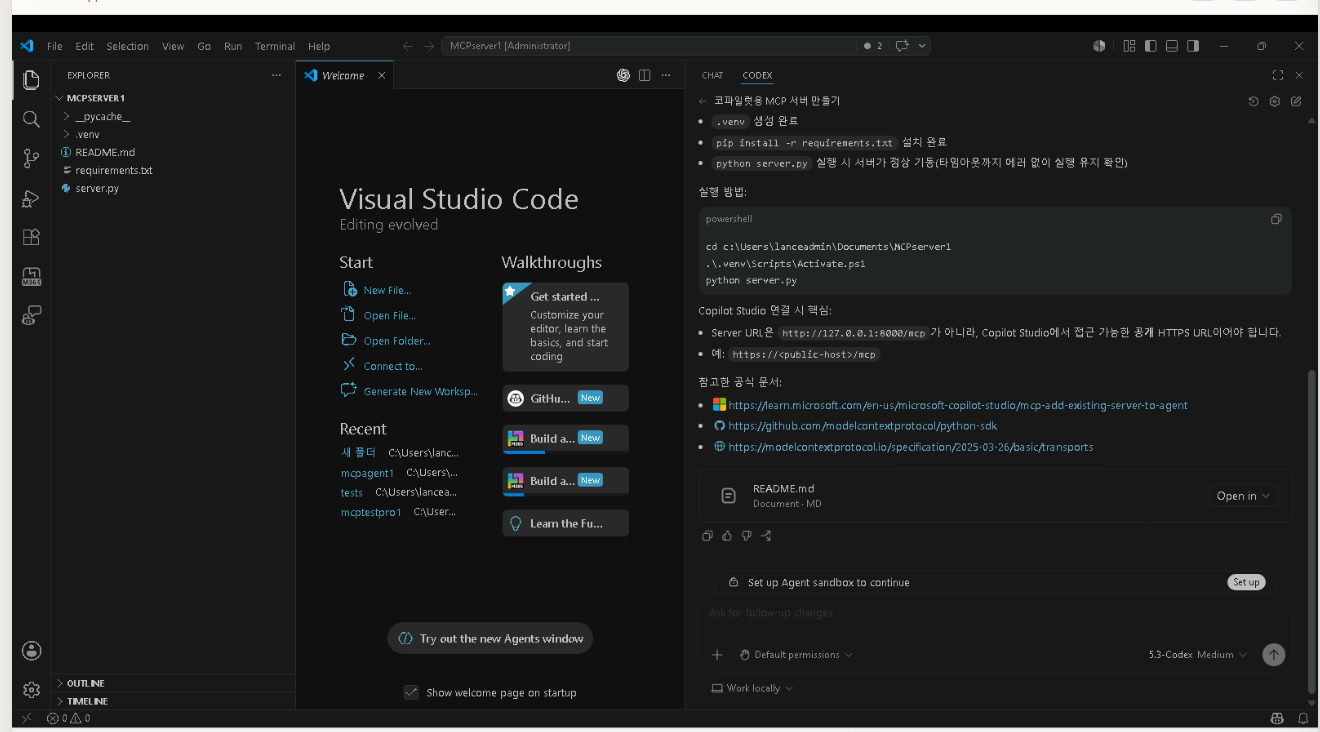Image resolution: width=1320 pixels, height=732 pixels.
Task: Open the Selection menu
Action: tap(128, 46)
